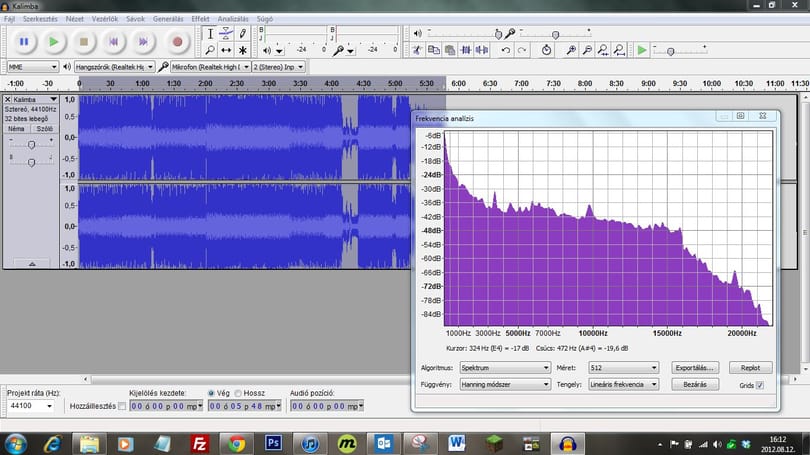Select the Envelope tool
The image size is (810, 455).
pyautogui.click(x=226, y=34)
